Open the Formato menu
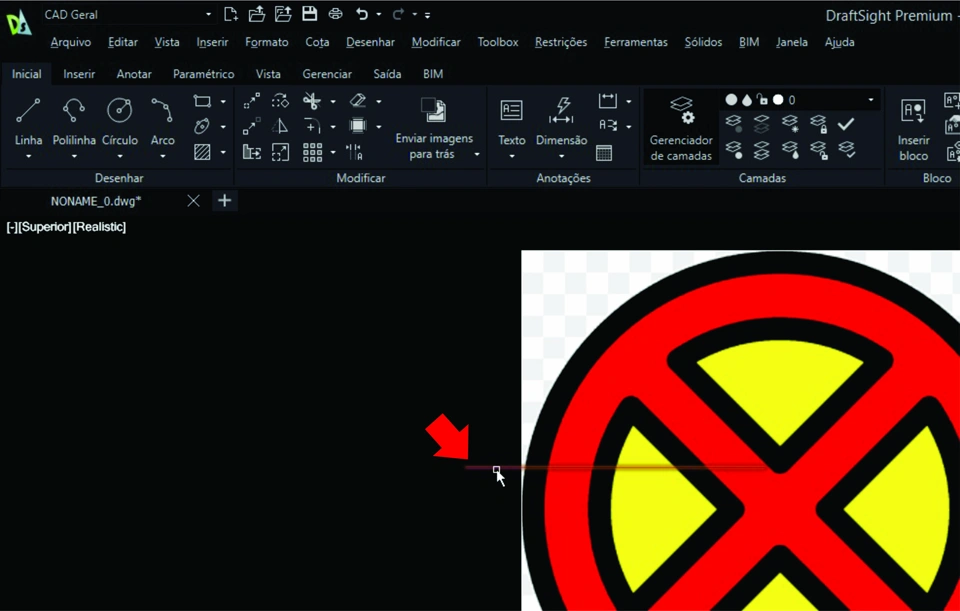Viewport: 960px width, 611px height. [x=266, y=42]
